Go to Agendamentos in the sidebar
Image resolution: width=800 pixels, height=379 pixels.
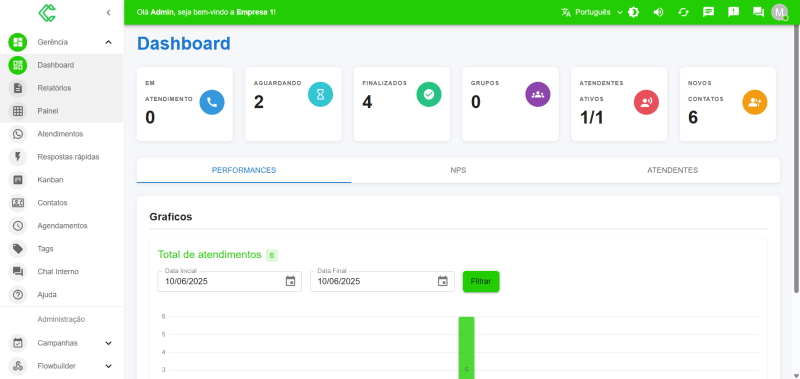(x=62, y=225)
